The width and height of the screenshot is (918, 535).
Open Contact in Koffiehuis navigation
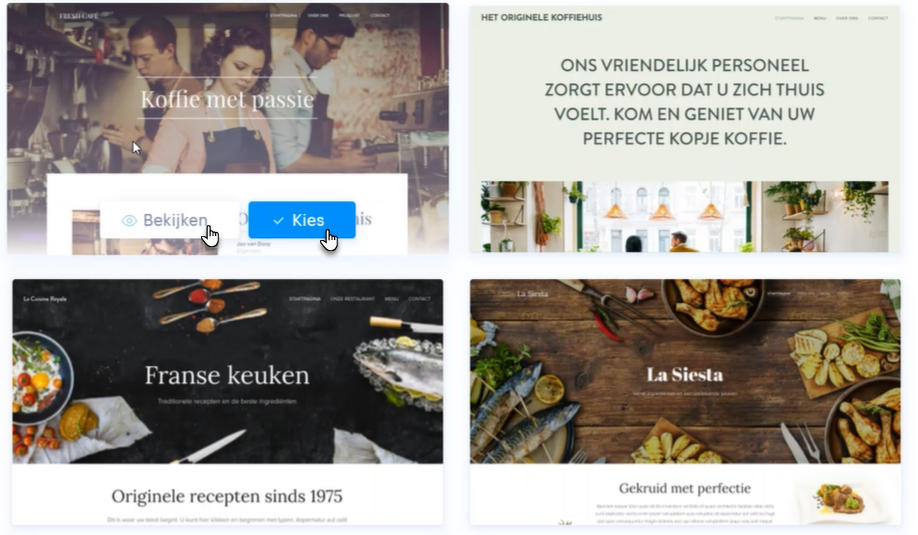click(878, 18)
